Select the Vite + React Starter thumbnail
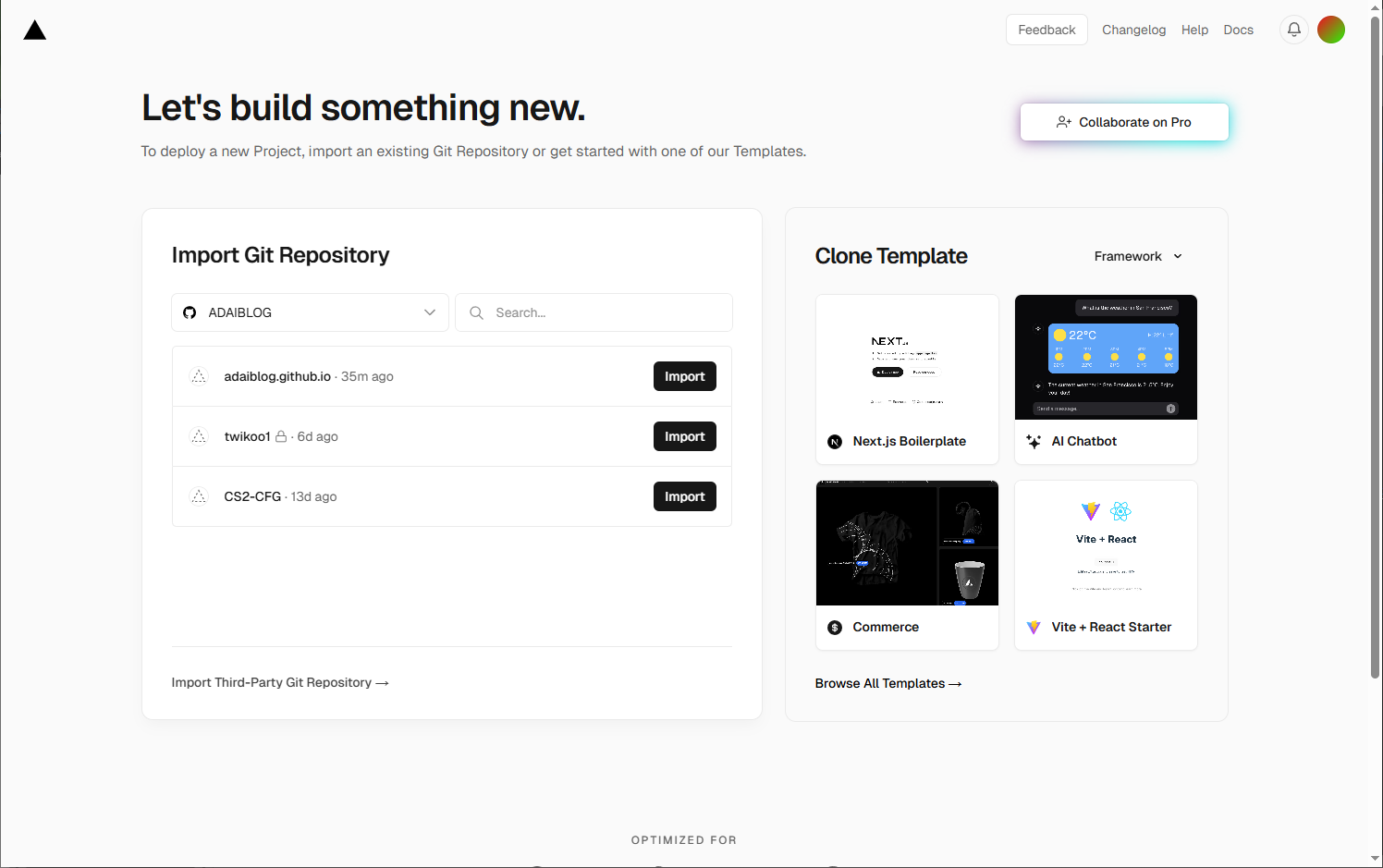Screen dimensions: 1383x868 pyautogui.click(x=1106, y=544)
